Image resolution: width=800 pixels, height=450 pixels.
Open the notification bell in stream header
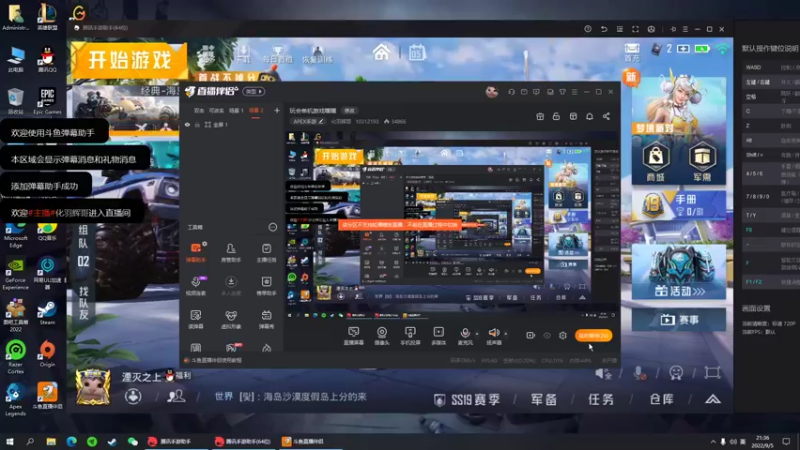[589, 116]
